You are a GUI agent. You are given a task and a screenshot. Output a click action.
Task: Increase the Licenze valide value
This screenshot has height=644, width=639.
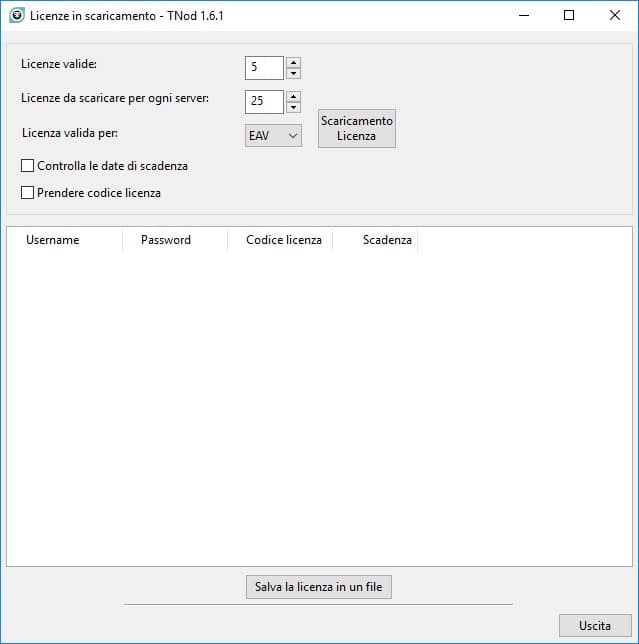pos(293,62)
